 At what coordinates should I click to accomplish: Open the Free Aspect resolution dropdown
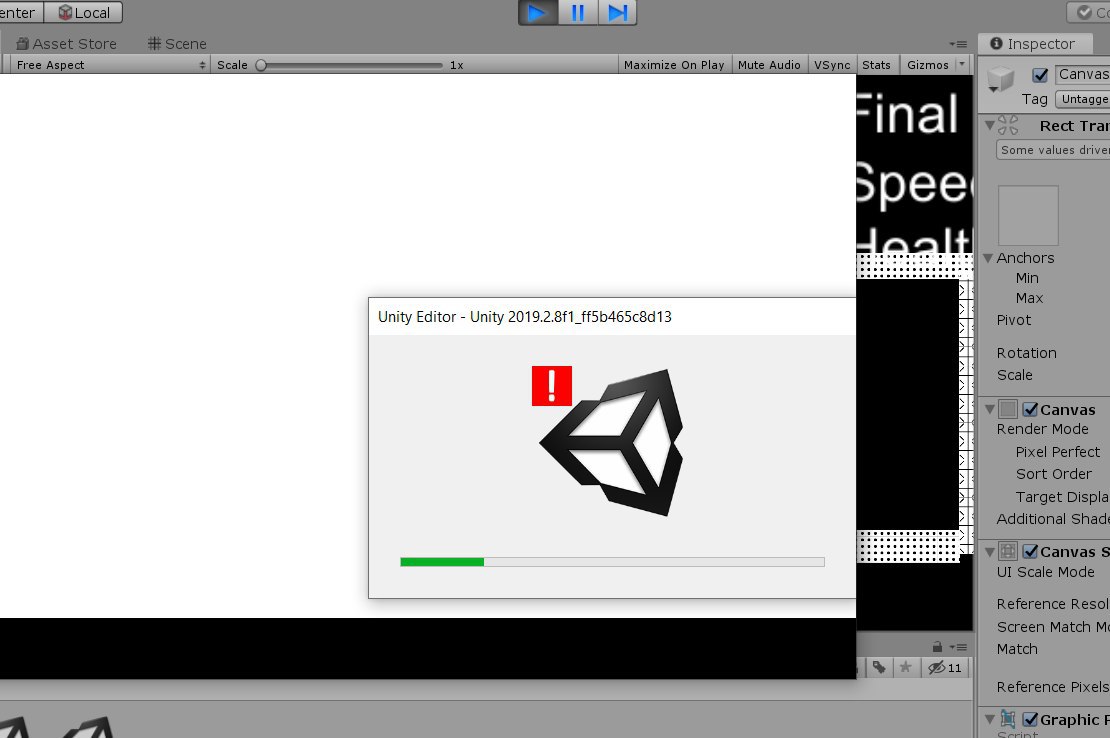110,65
